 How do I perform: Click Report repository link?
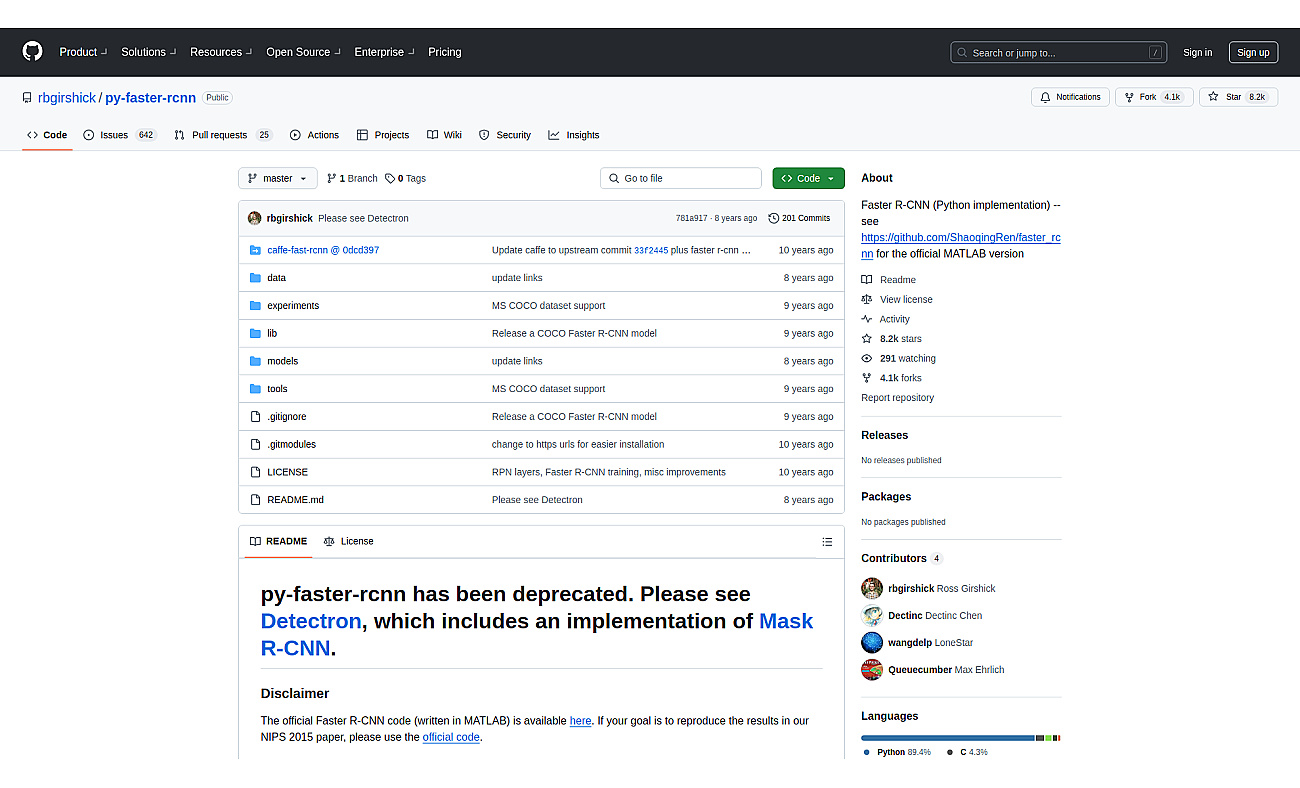897,398
